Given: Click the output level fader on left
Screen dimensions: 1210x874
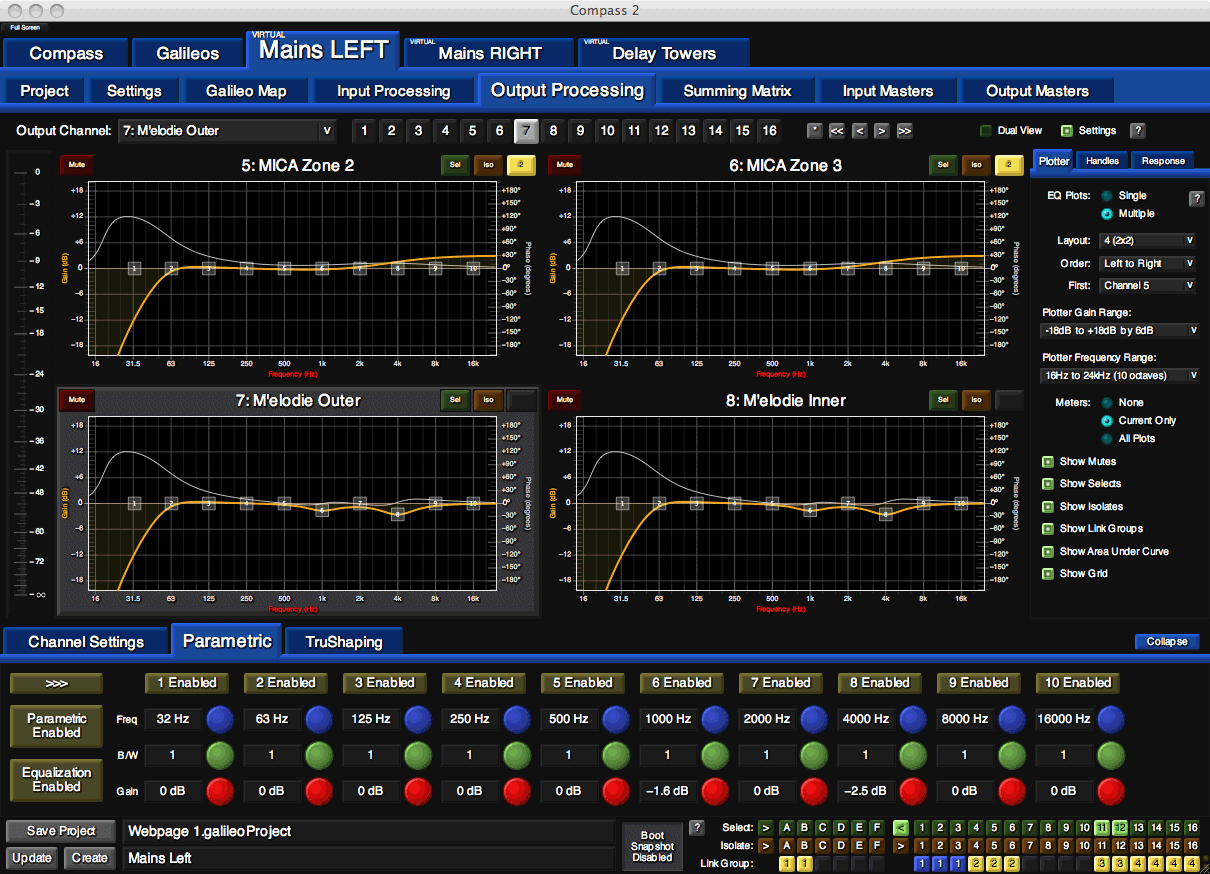Looking at the screenshot, I should click(30, 380).
